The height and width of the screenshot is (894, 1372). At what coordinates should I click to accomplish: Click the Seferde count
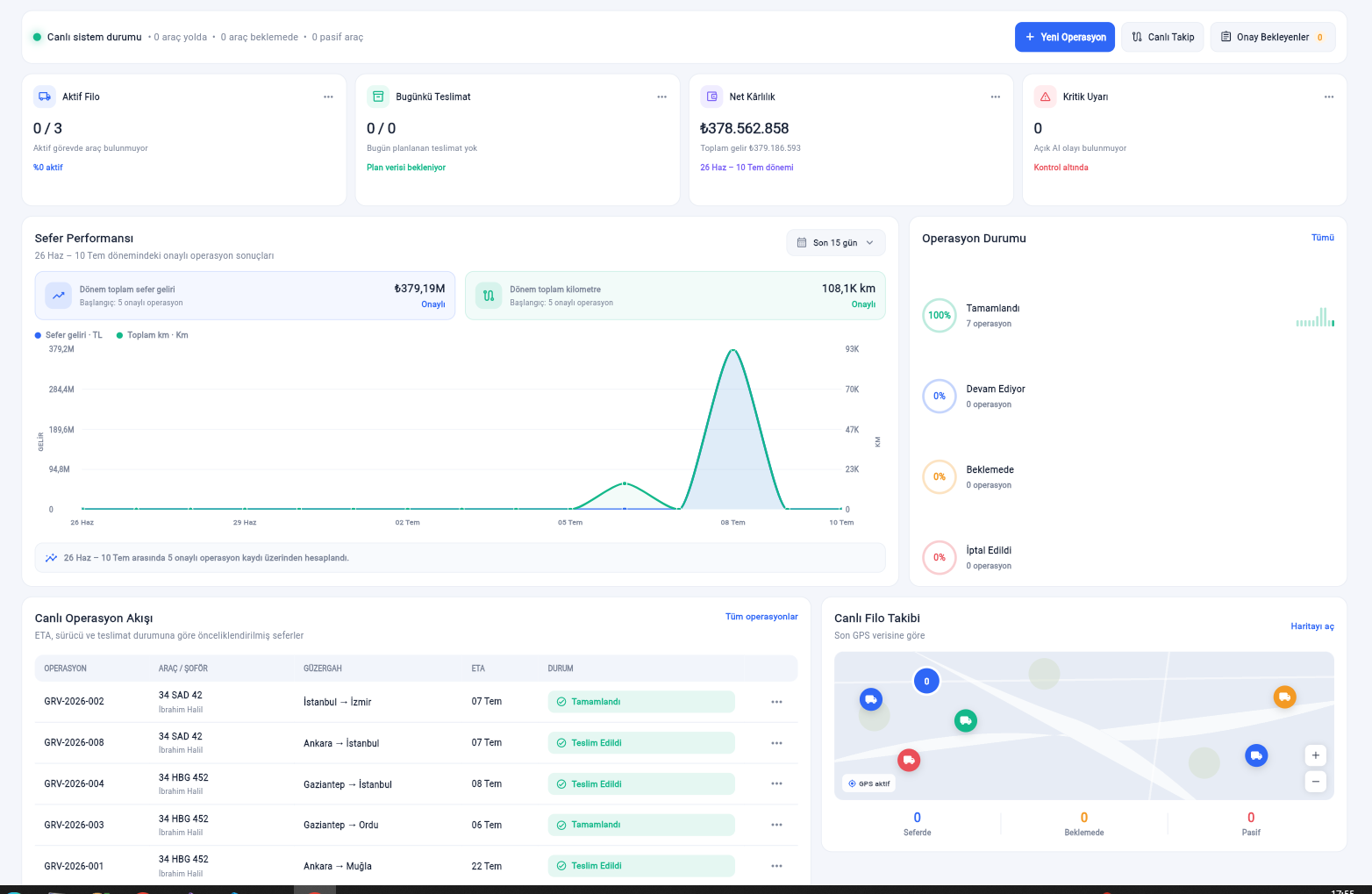(x=918, y=818)
